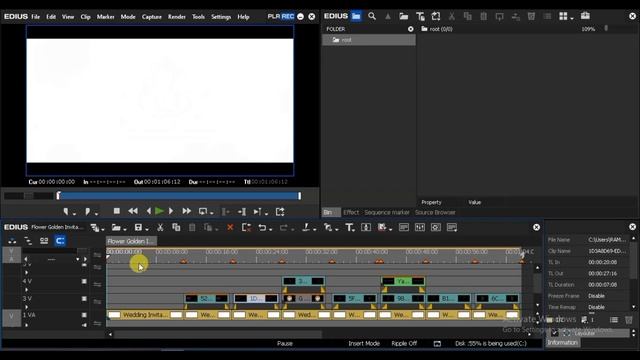Click the Voice Over icon
The width and height of the screenshot is (640, 360).
(x=366, y=227)
